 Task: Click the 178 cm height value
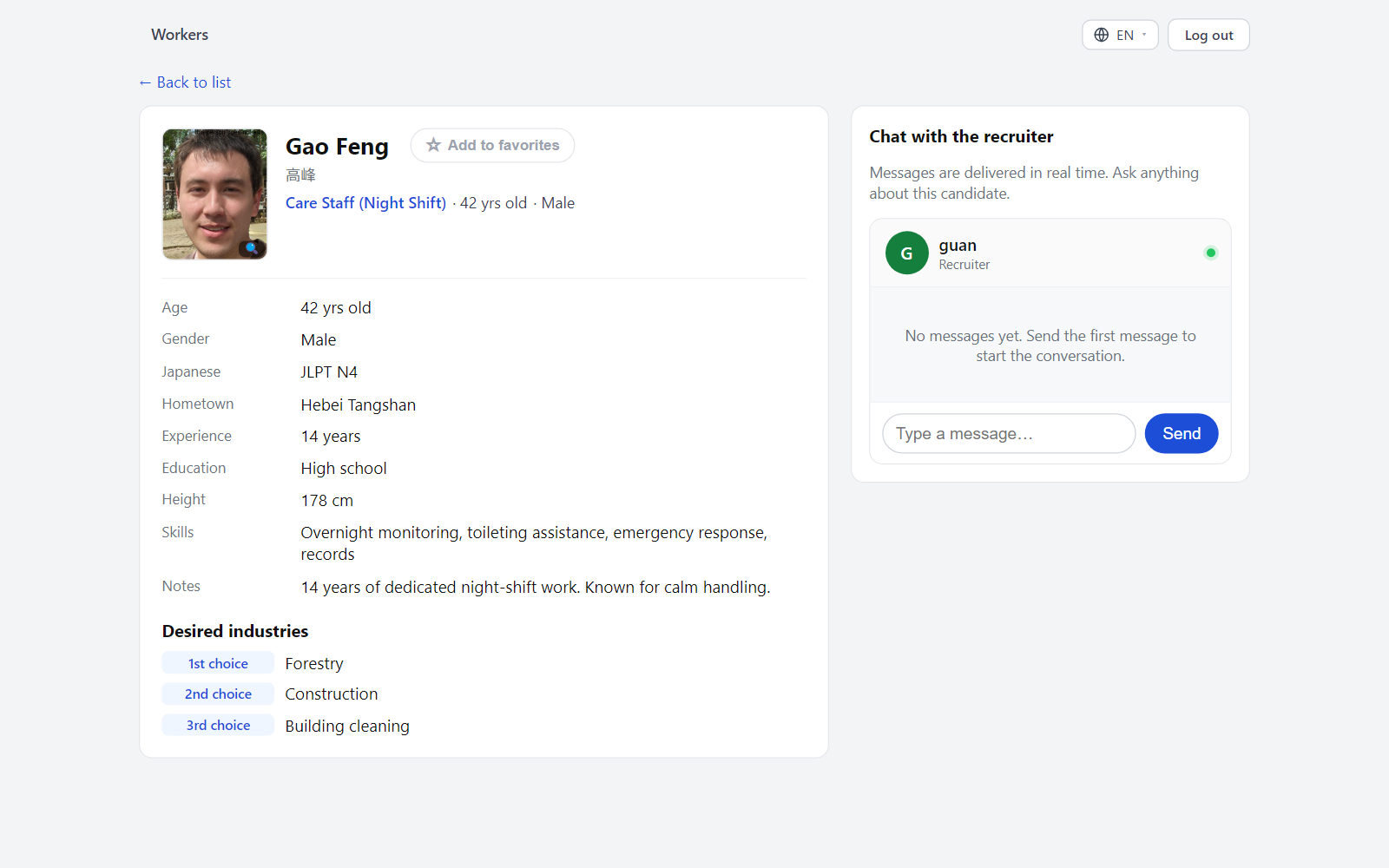tap(327, 501)
